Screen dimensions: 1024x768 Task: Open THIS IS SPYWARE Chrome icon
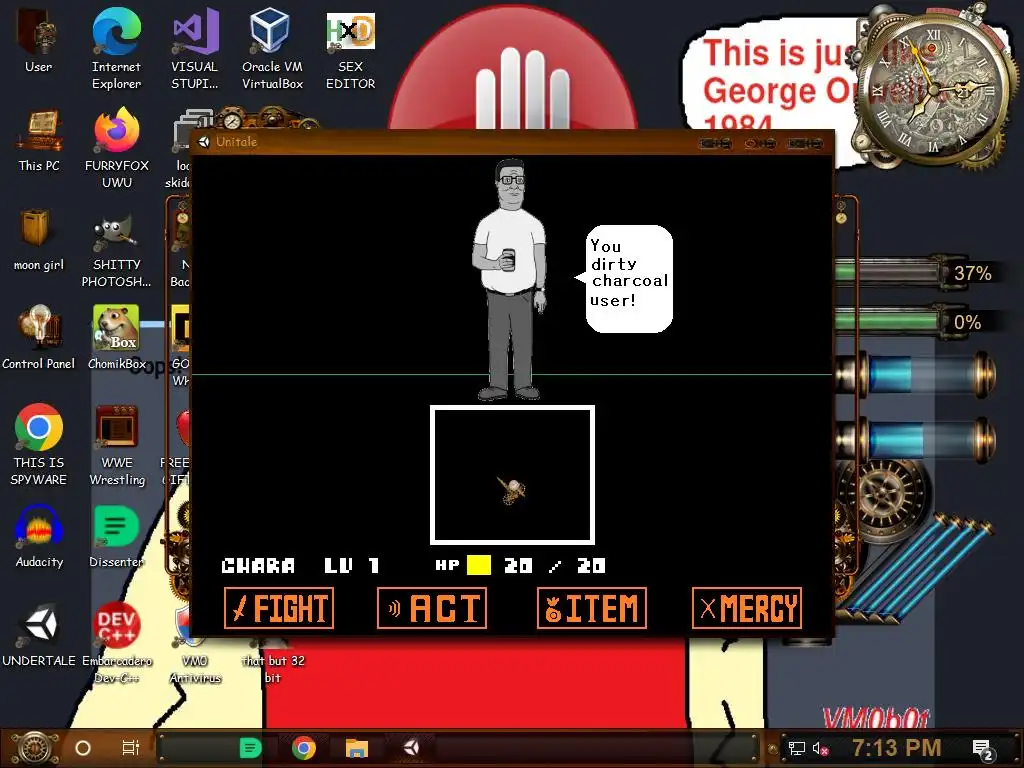point(39,445)
